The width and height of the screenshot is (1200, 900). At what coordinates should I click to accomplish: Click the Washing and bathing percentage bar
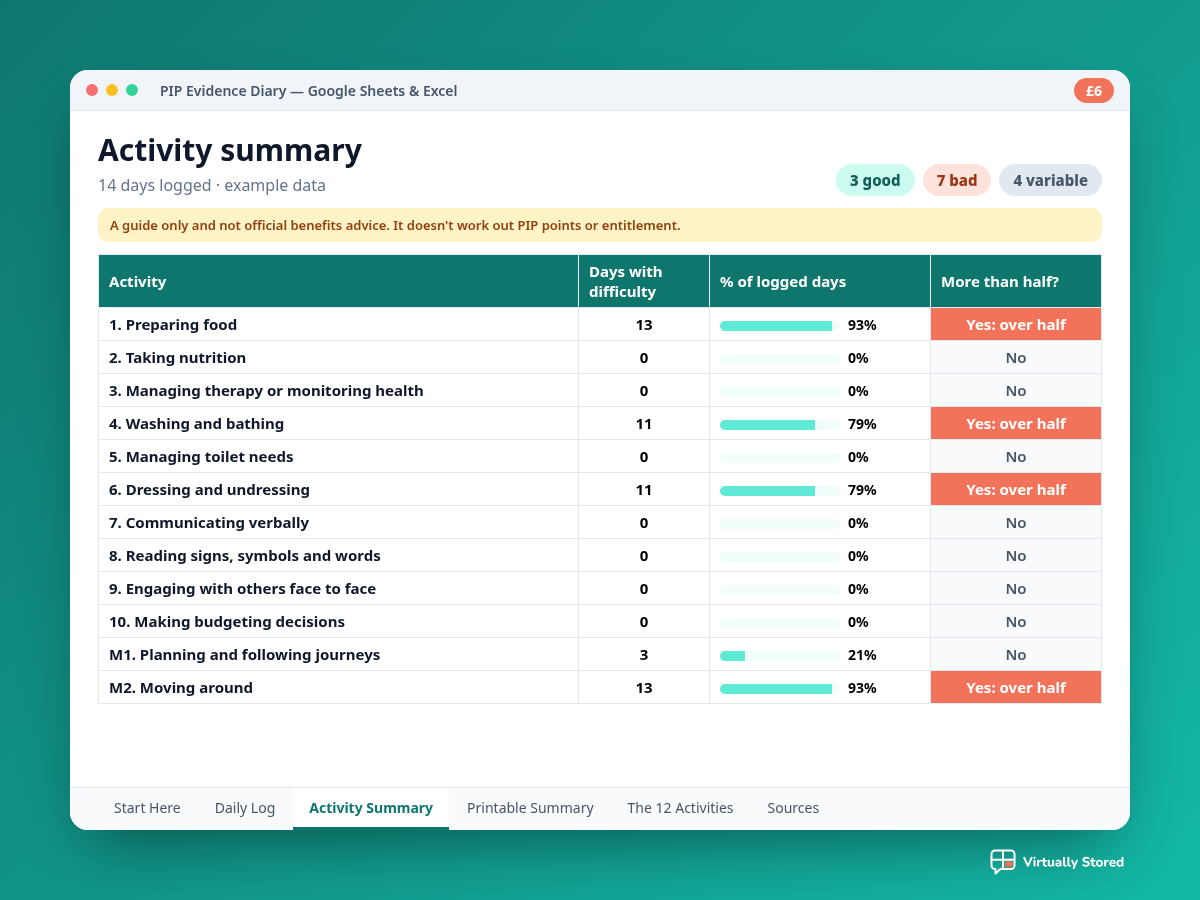(780, 424)
